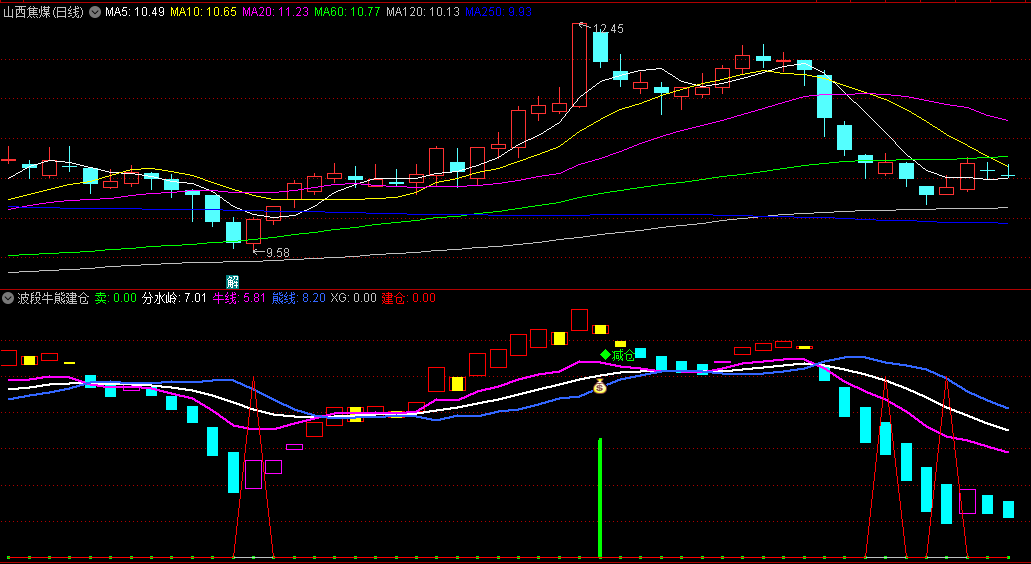1031x564 pixels.
Task: Click the 卖: 0.00 value
Action: [116, 298]
